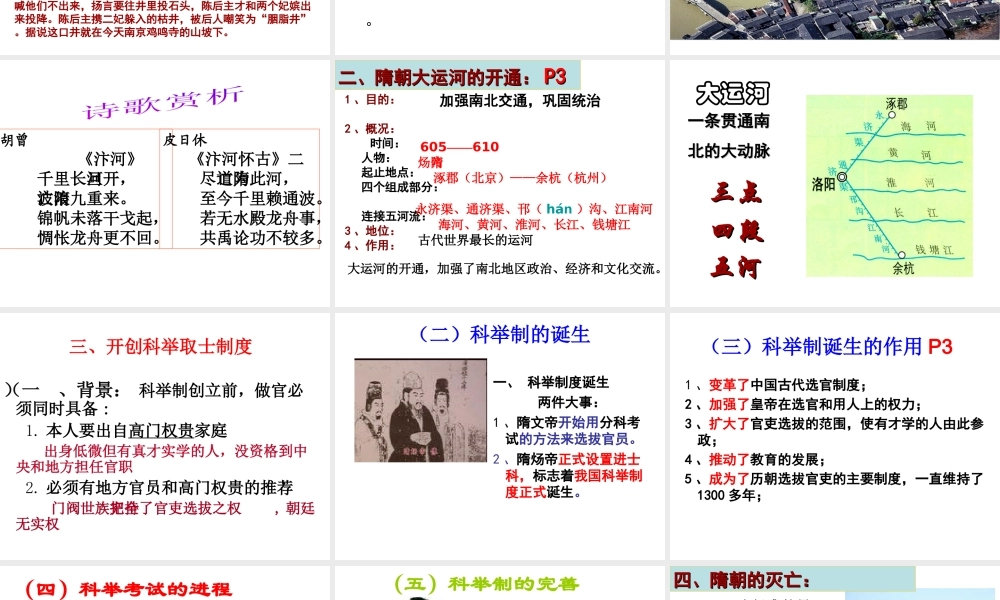
Task: Open the (五)科举制的完善 slide thumbnail
Action: pos(500,583)
